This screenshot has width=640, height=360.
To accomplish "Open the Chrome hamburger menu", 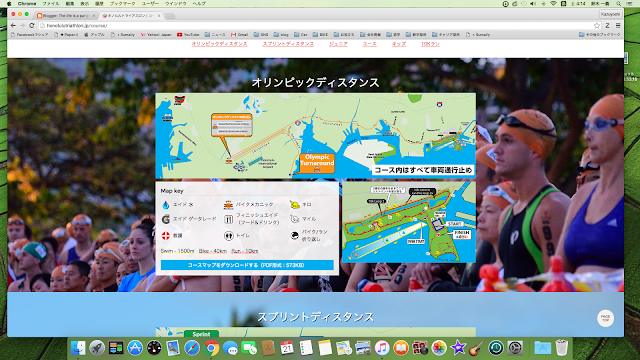I will [618, 25].
